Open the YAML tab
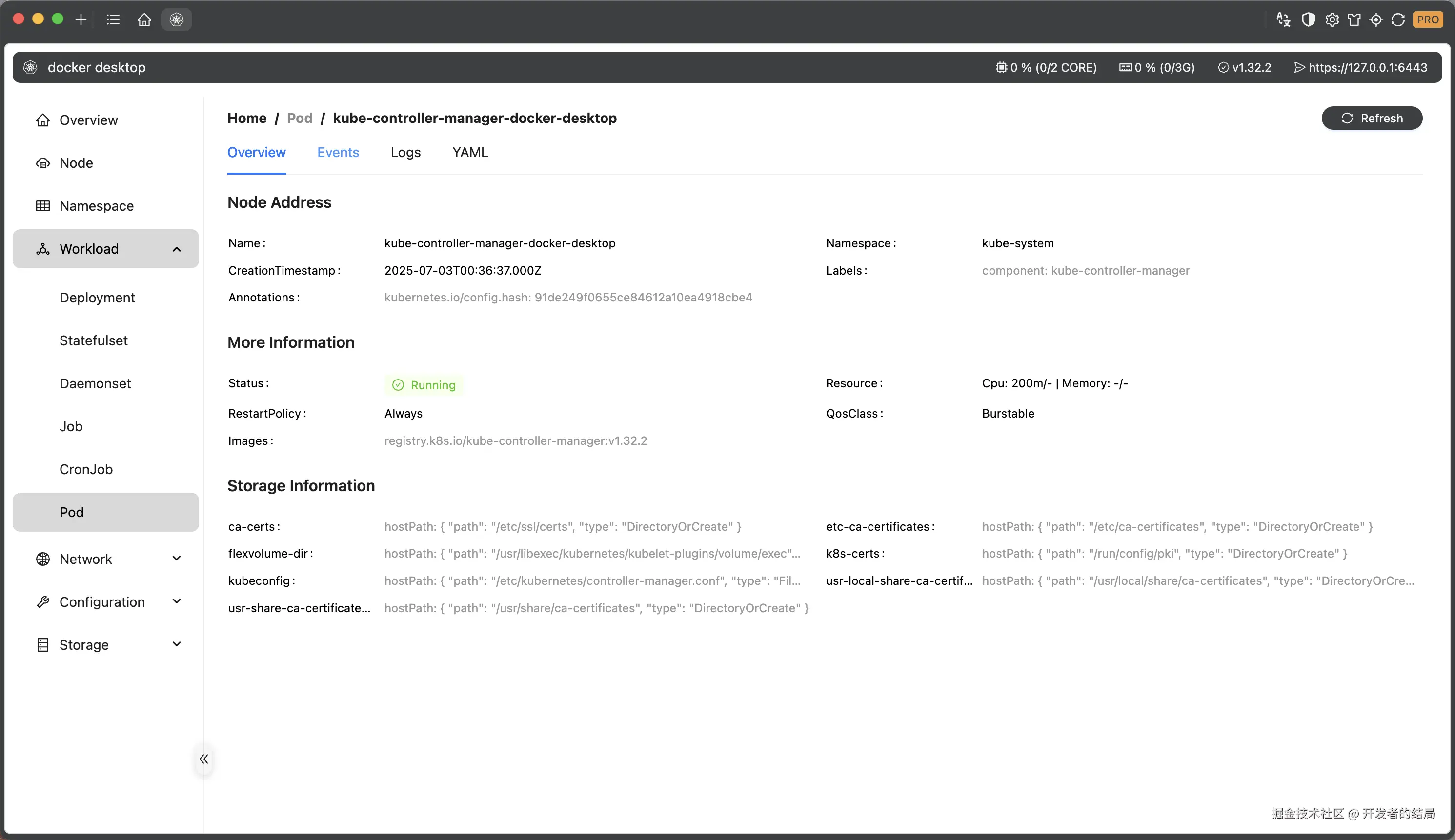Viewport: 1455px width, 840px height. (469, 152)
